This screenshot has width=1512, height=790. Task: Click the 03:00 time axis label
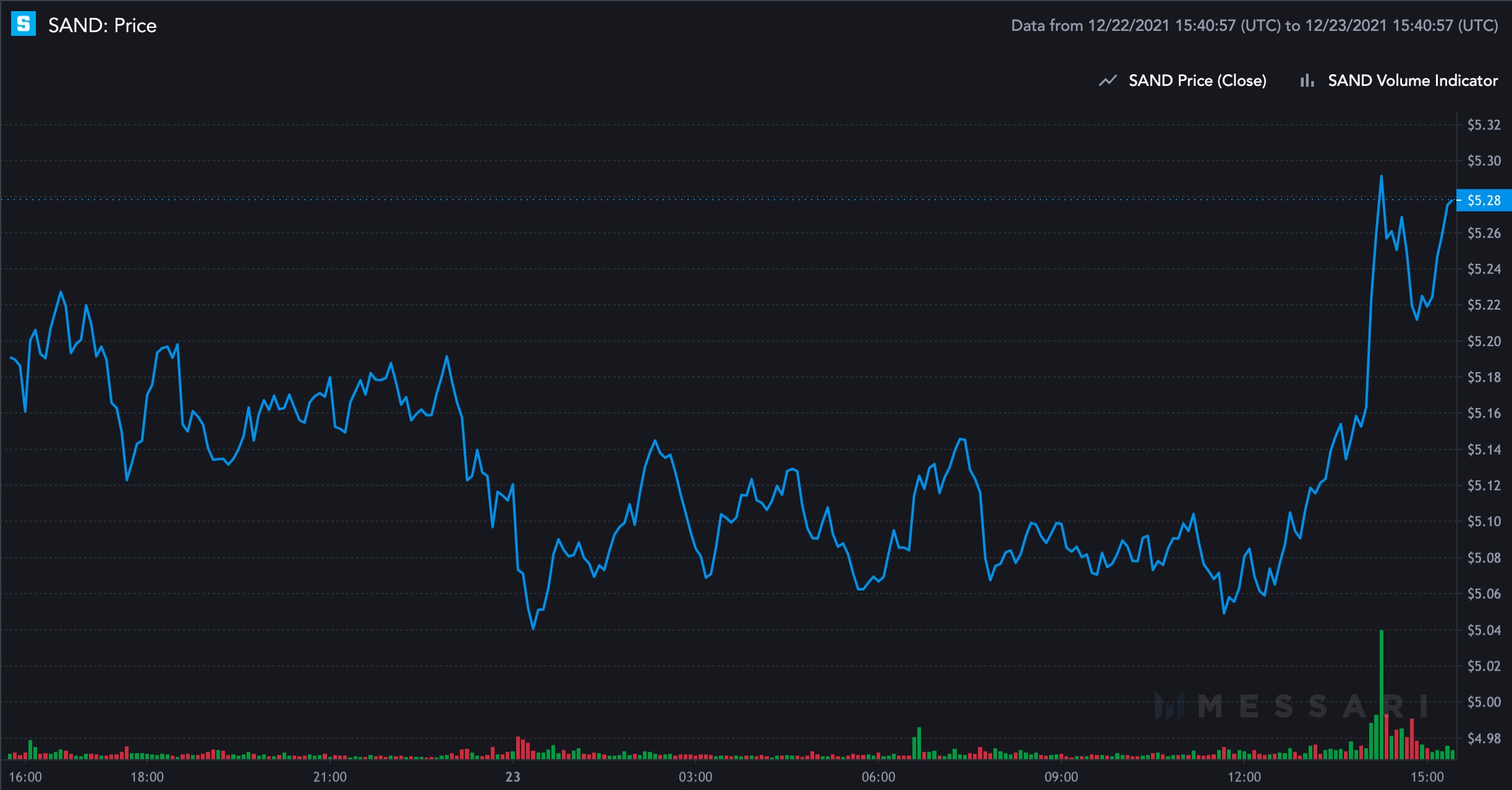tap(695, 777)
